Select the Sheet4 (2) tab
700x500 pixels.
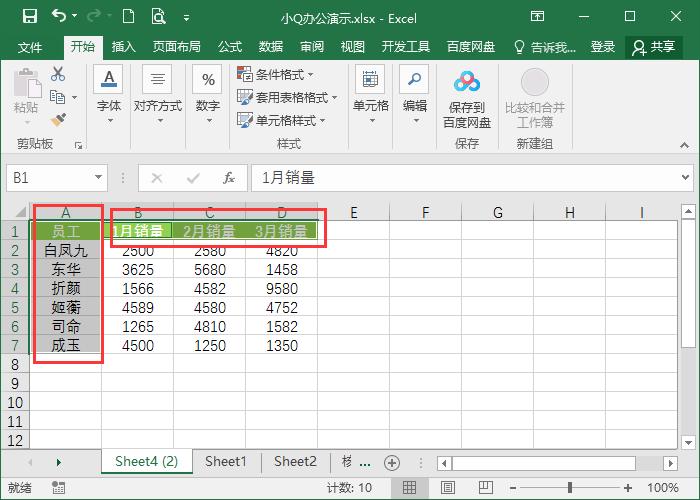pyautogui.click(x=146, y=462)
